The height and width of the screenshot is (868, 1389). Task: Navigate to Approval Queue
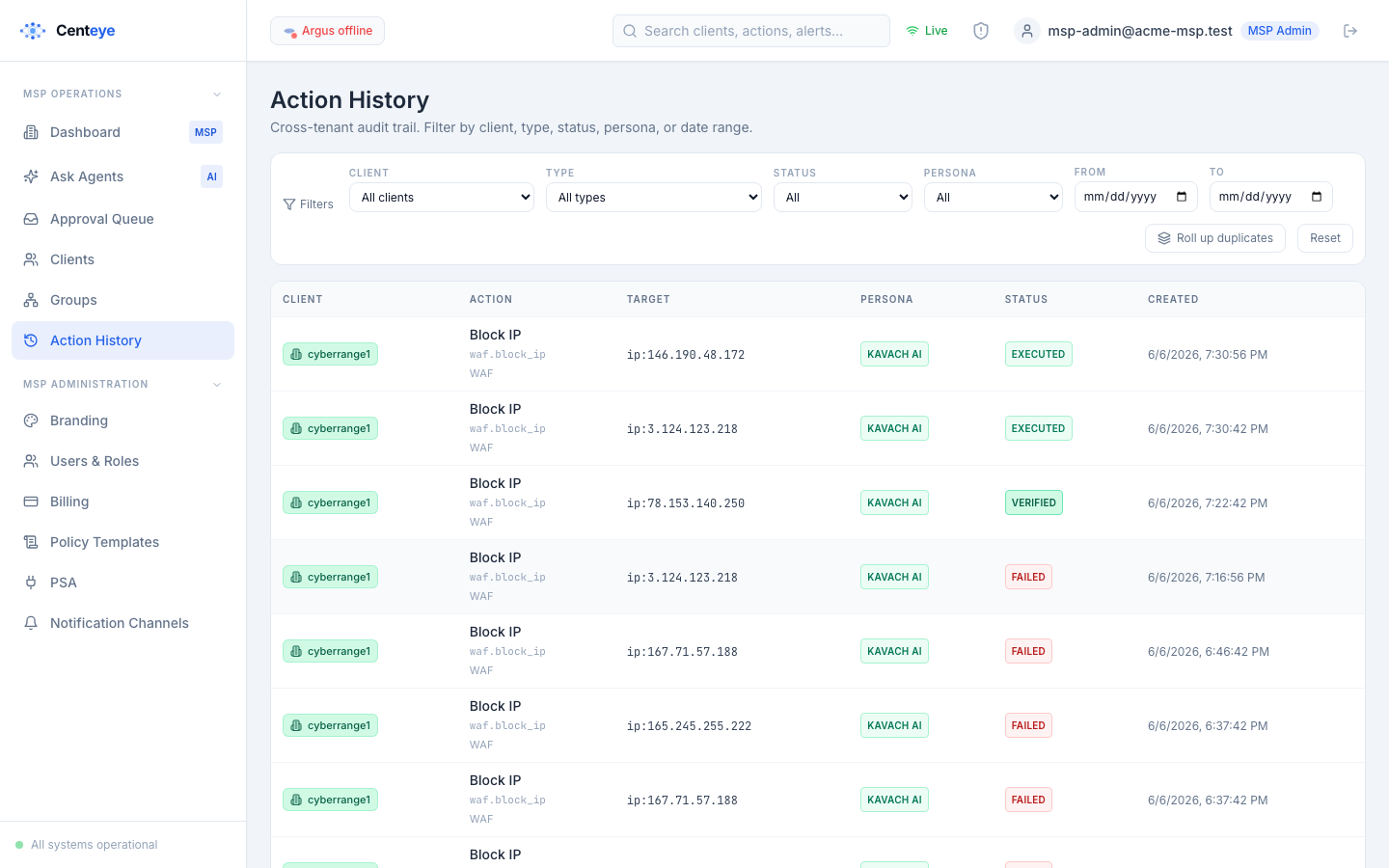pyautogui.click(x=123, y=219)
